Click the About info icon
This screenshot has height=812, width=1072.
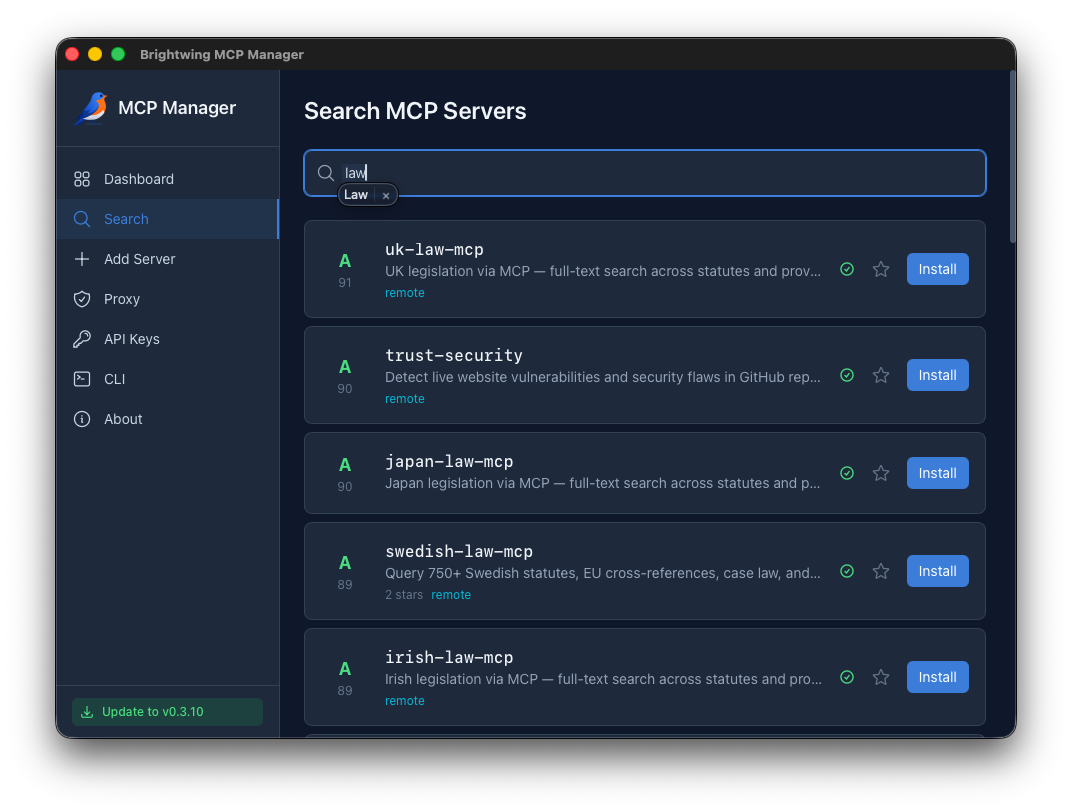[x=82, y=419]
